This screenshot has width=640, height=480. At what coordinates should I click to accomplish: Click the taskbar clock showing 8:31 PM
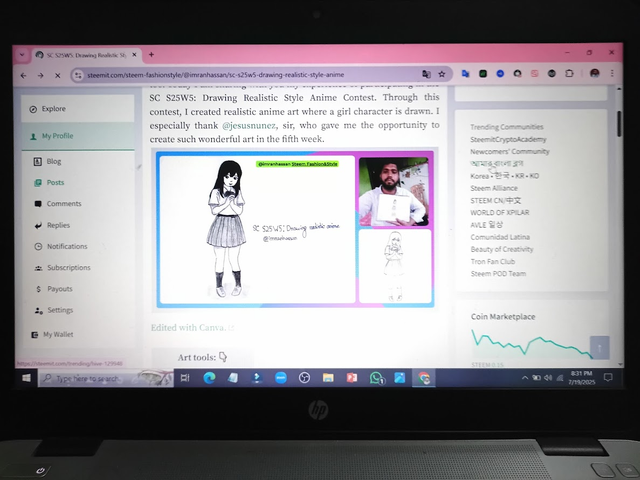582,378
